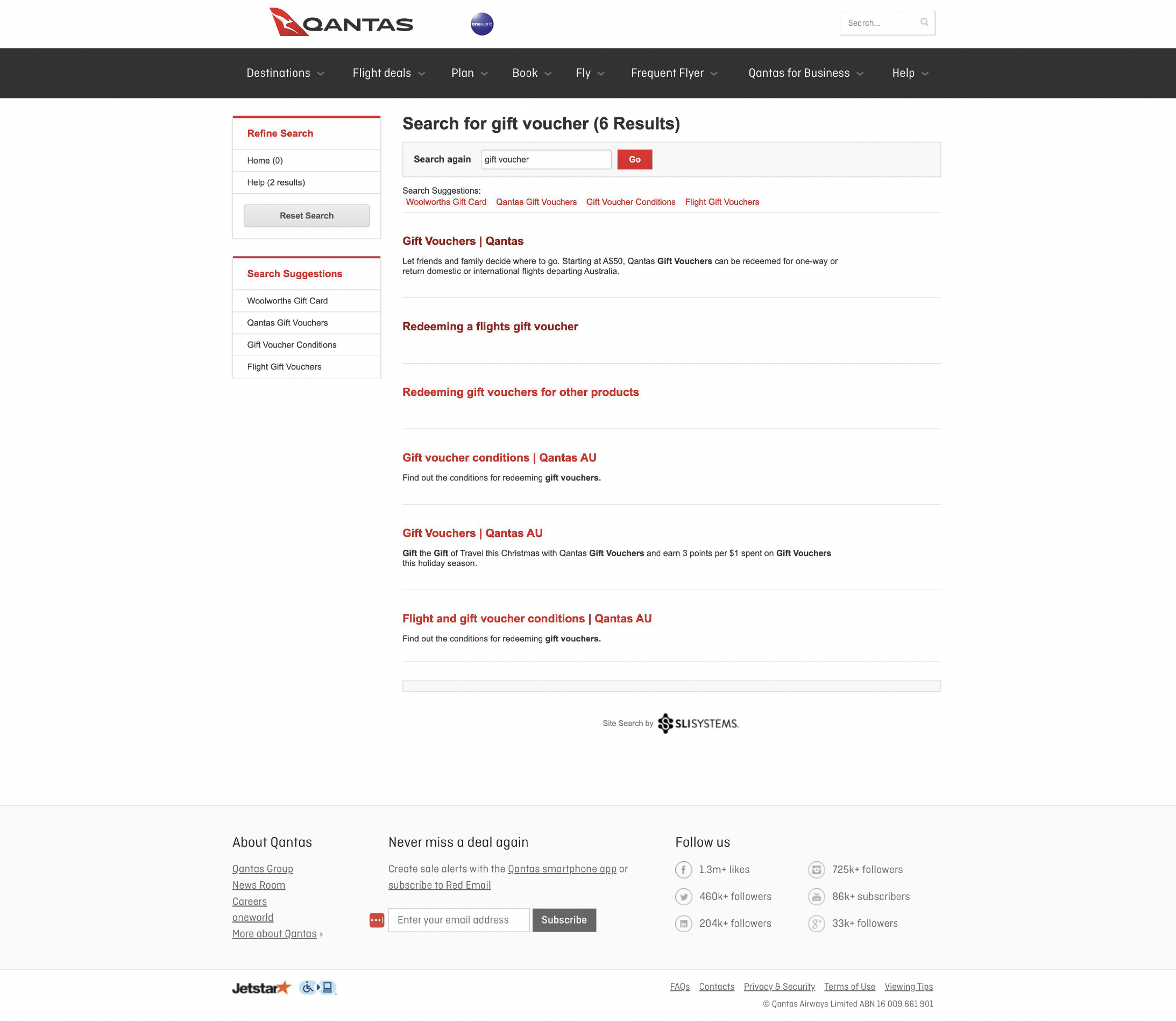
Task: Click red Flight Gift Vouchers suggestion above results
Action: (722, 202)
